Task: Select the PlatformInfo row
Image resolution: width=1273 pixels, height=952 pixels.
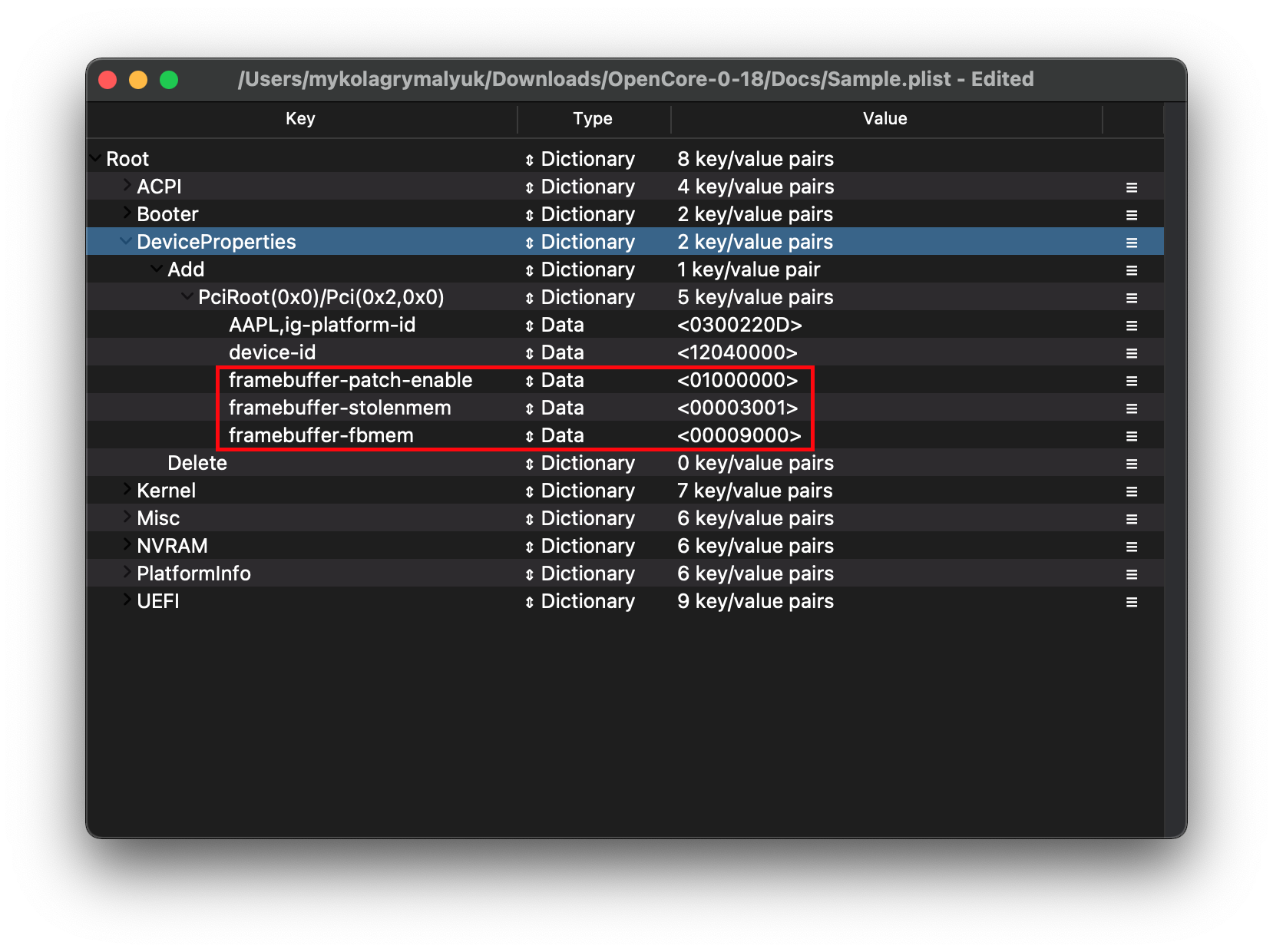Action: click(193, 574)
